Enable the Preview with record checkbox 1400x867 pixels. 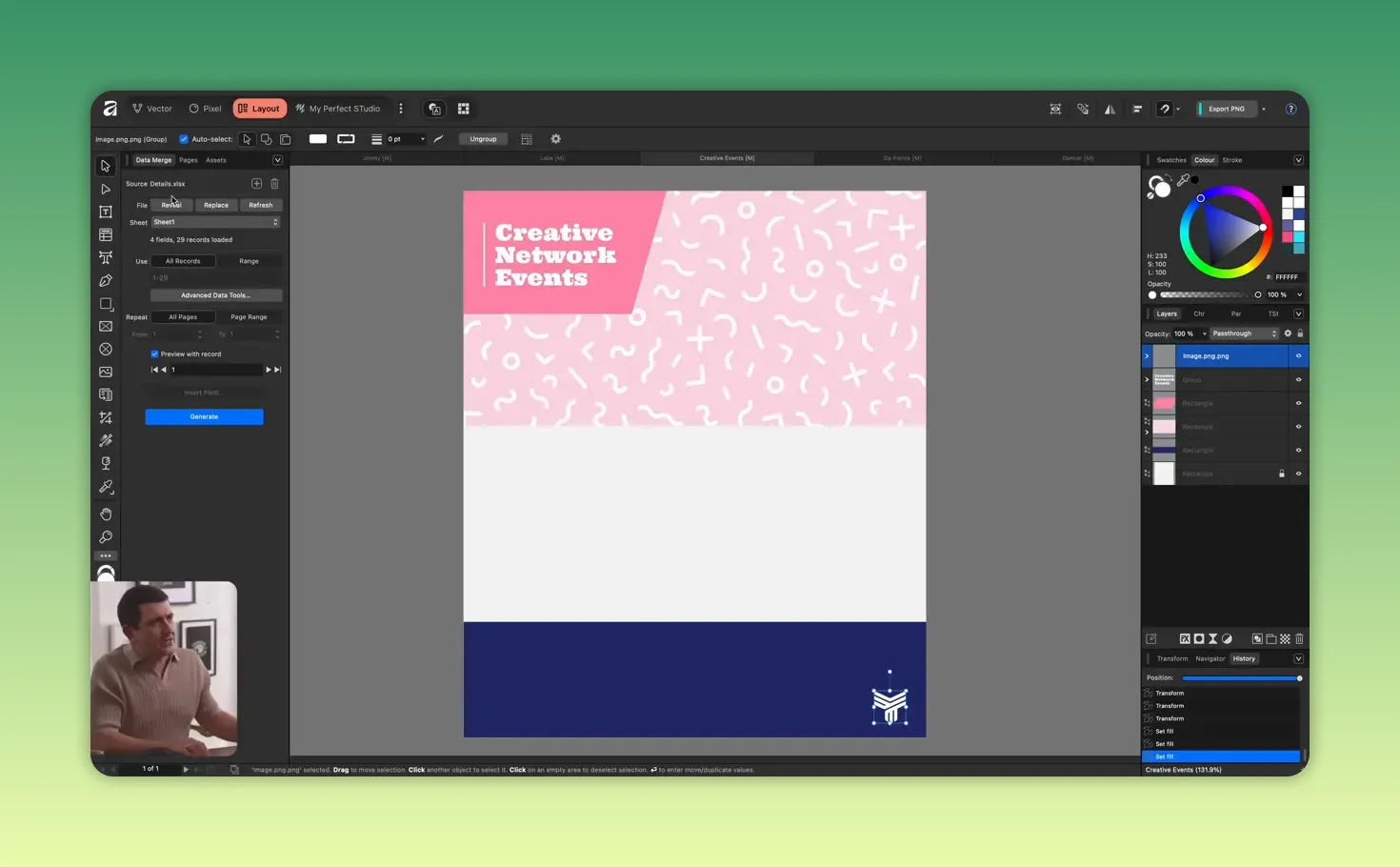154,353
